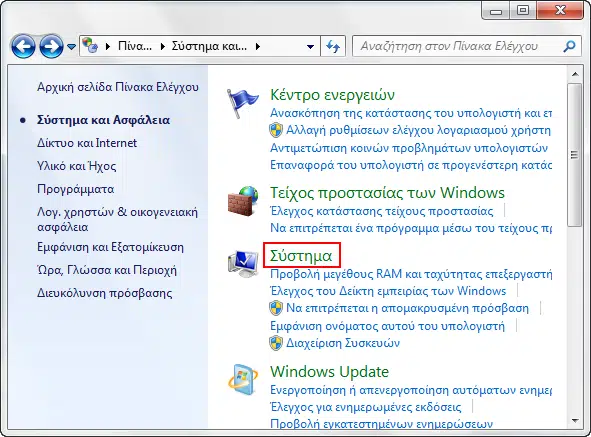Open Να επιτρέπεται η απομακρυσμένη πρόσβαση link
Screen dimensions: 591x437
click(x=407, y=308)
